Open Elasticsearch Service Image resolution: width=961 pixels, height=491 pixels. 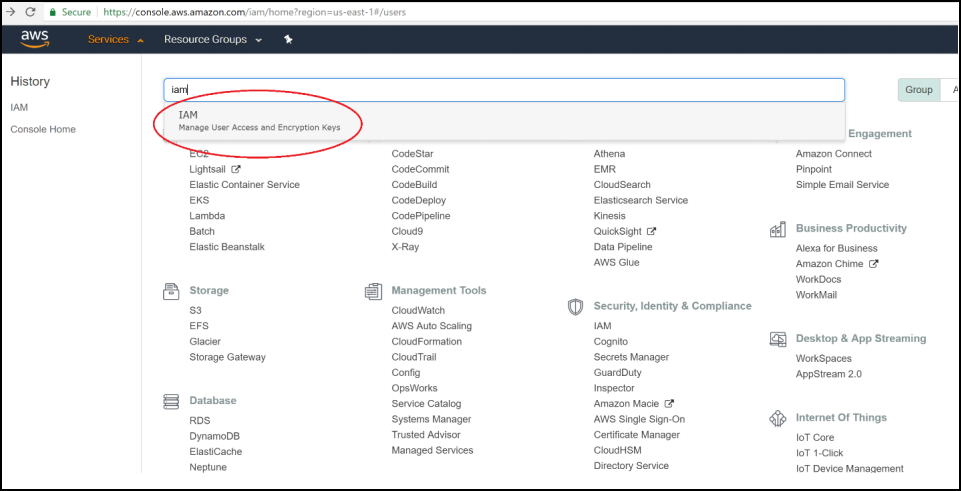click(x=640, y=200)
